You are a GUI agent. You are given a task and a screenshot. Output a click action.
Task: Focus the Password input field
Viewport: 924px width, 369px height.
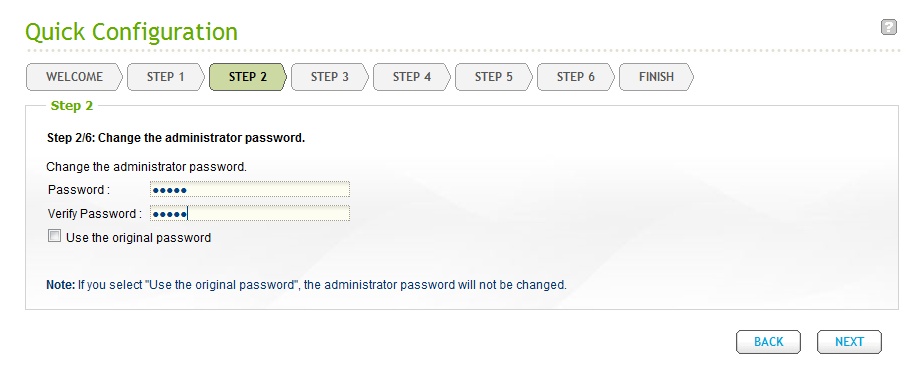[249, 190]
